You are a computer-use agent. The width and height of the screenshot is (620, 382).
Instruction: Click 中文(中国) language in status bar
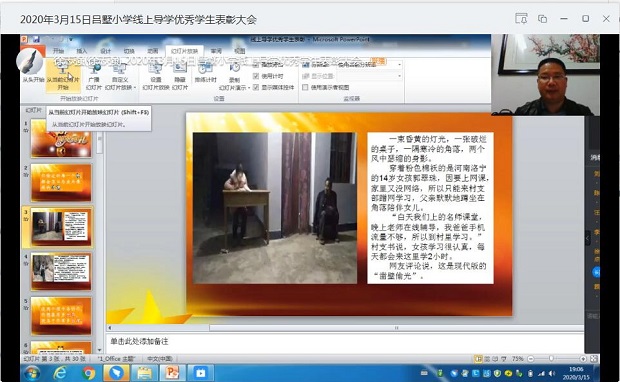pyautogui.click(x=160, y=359)
